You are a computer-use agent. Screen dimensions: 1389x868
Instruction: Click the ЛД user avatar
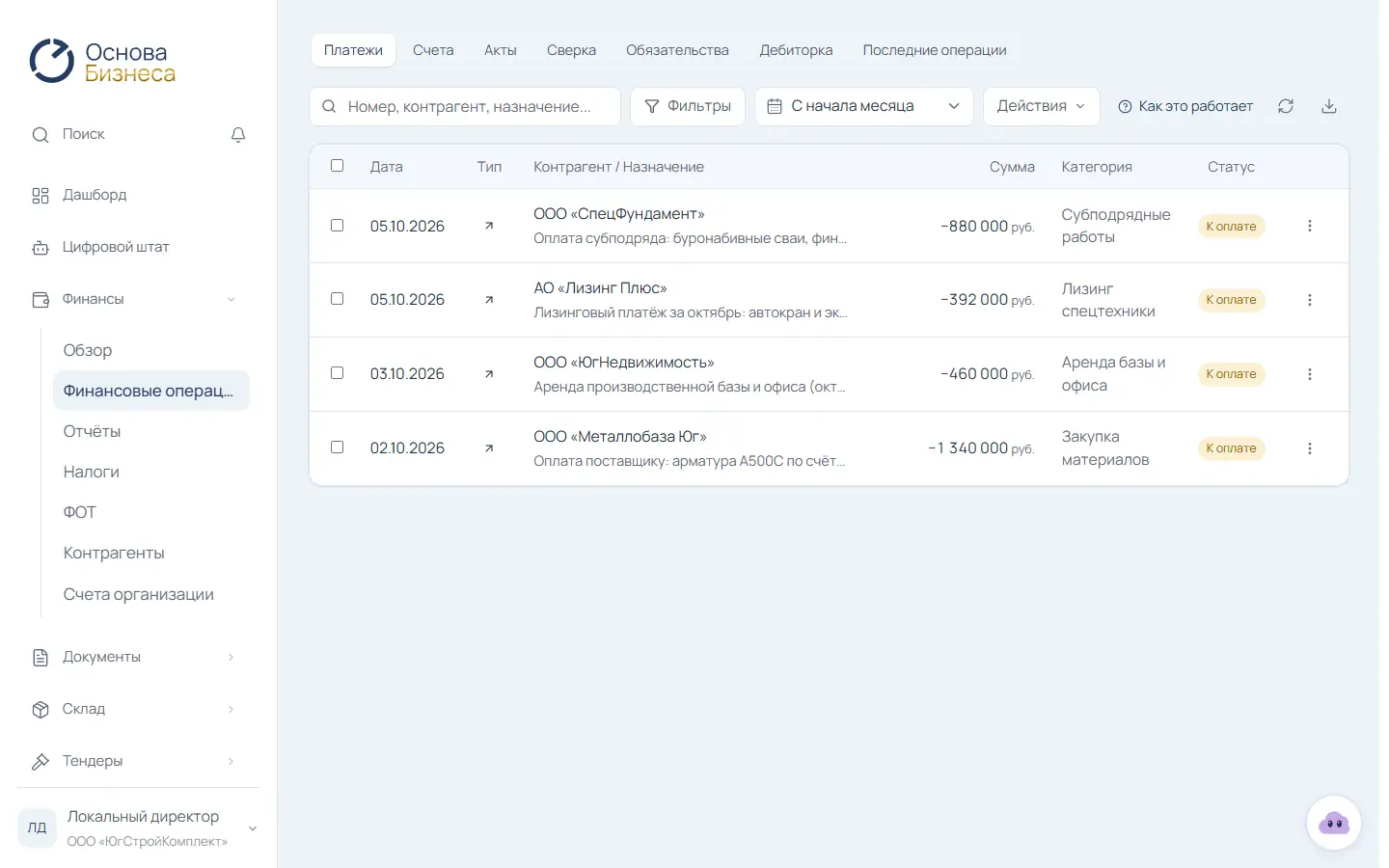(x=37, y=827)
